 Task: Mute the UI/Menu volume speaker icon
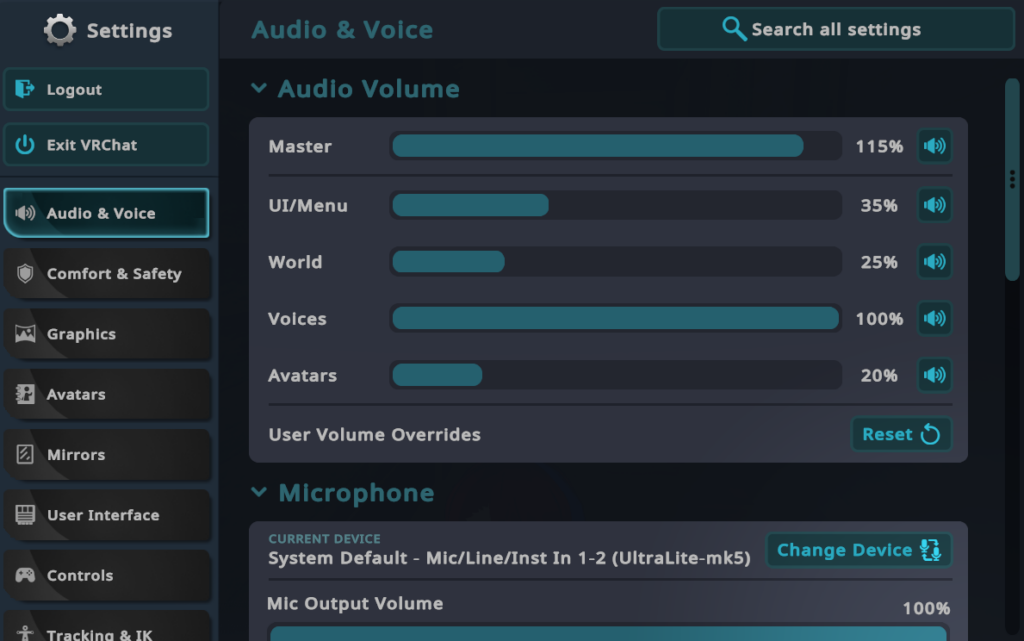(935, 205)
